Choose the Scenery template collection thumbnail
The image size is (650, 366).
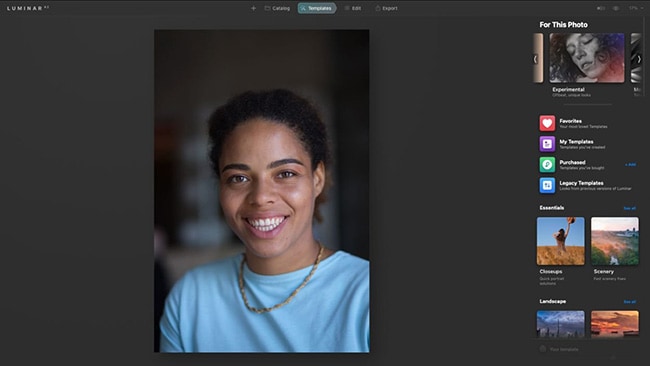tap(615, 241)
